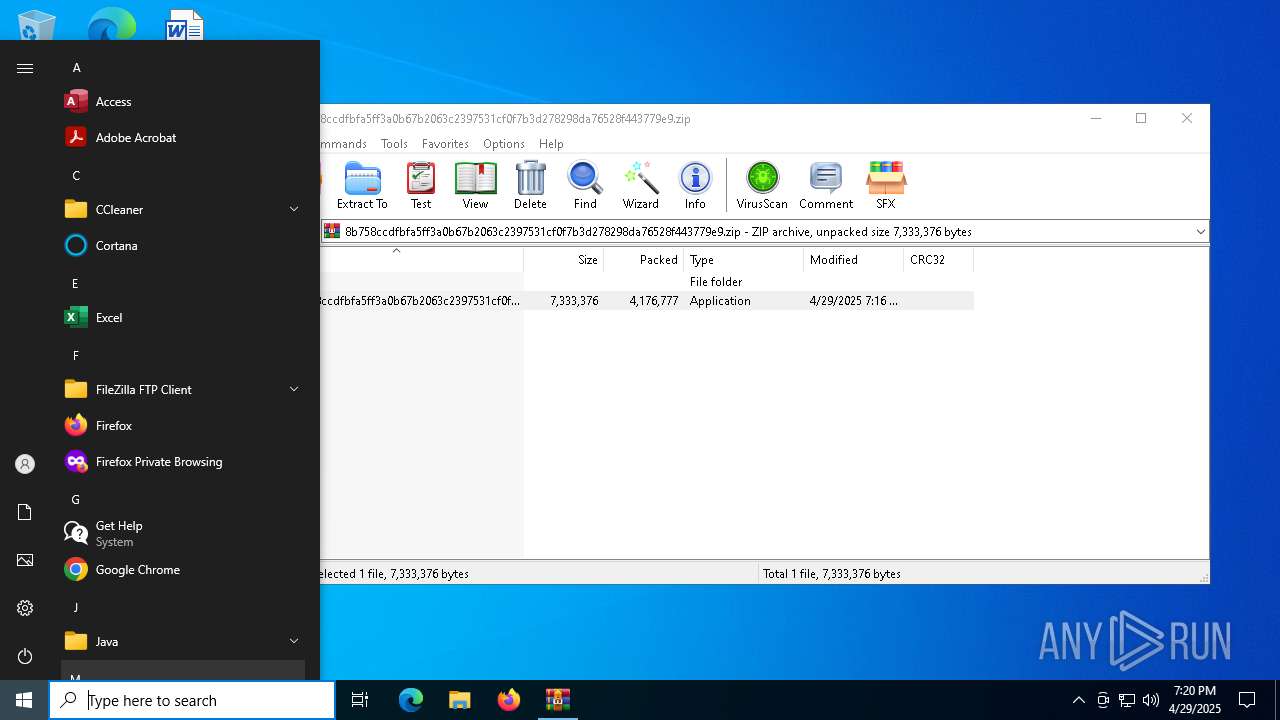The image size is (1280, 720).
Task: Click the Extract To toolbar icon
Action: point(362,186)
